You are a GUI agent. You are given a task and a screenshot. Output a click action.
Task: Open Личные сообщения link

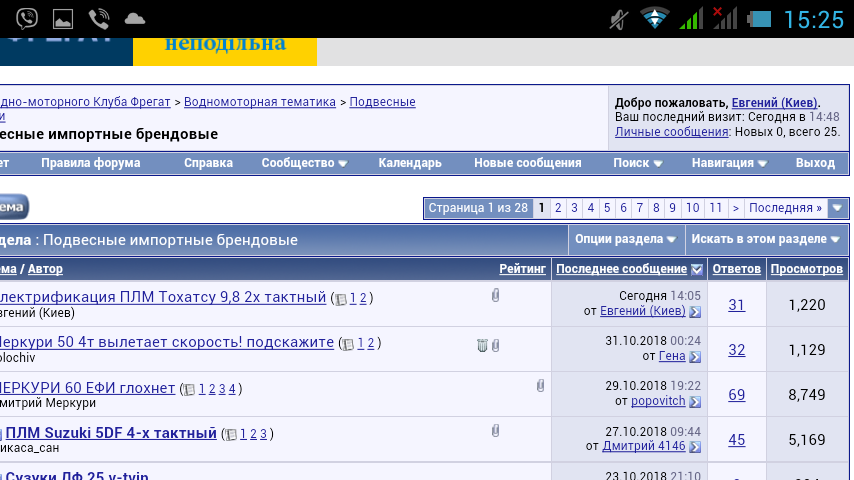pyautogui.click(x=671, y=132)
